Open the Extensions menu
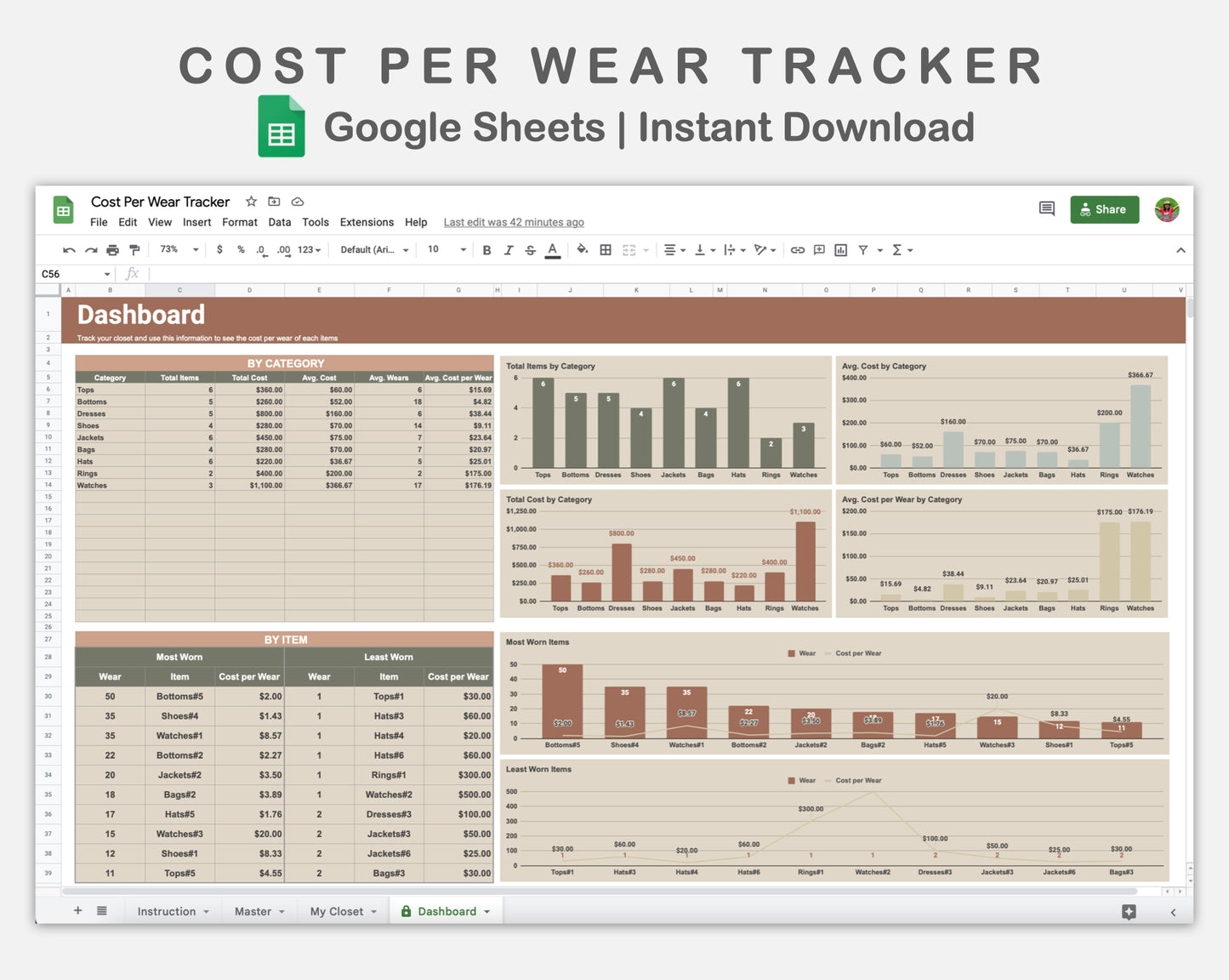The height and width of the screenshot is (980, 1229). click(367, 222)
